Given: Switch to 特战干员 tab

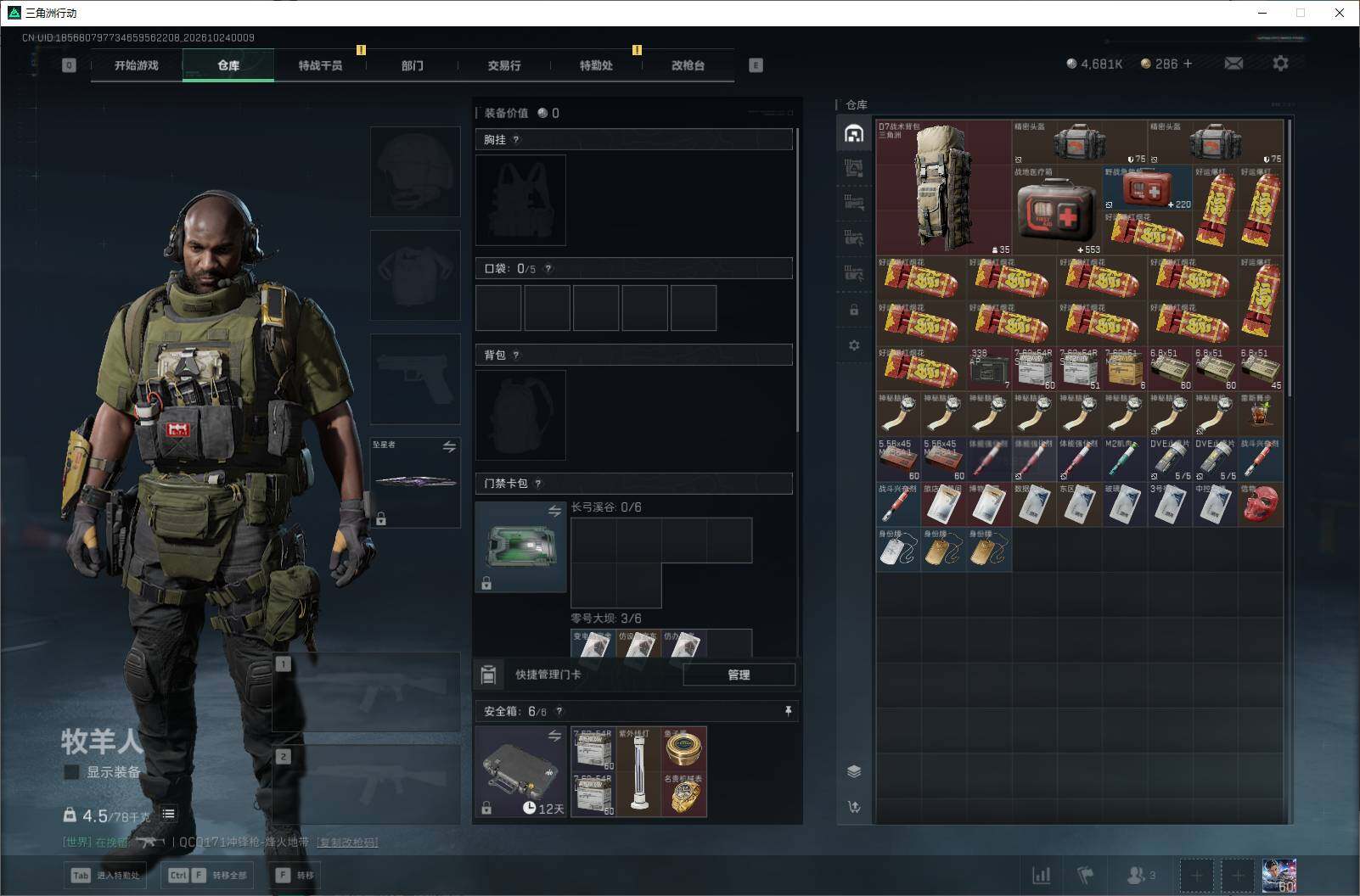Looking at the screenshot, I should tap(320, 65).
